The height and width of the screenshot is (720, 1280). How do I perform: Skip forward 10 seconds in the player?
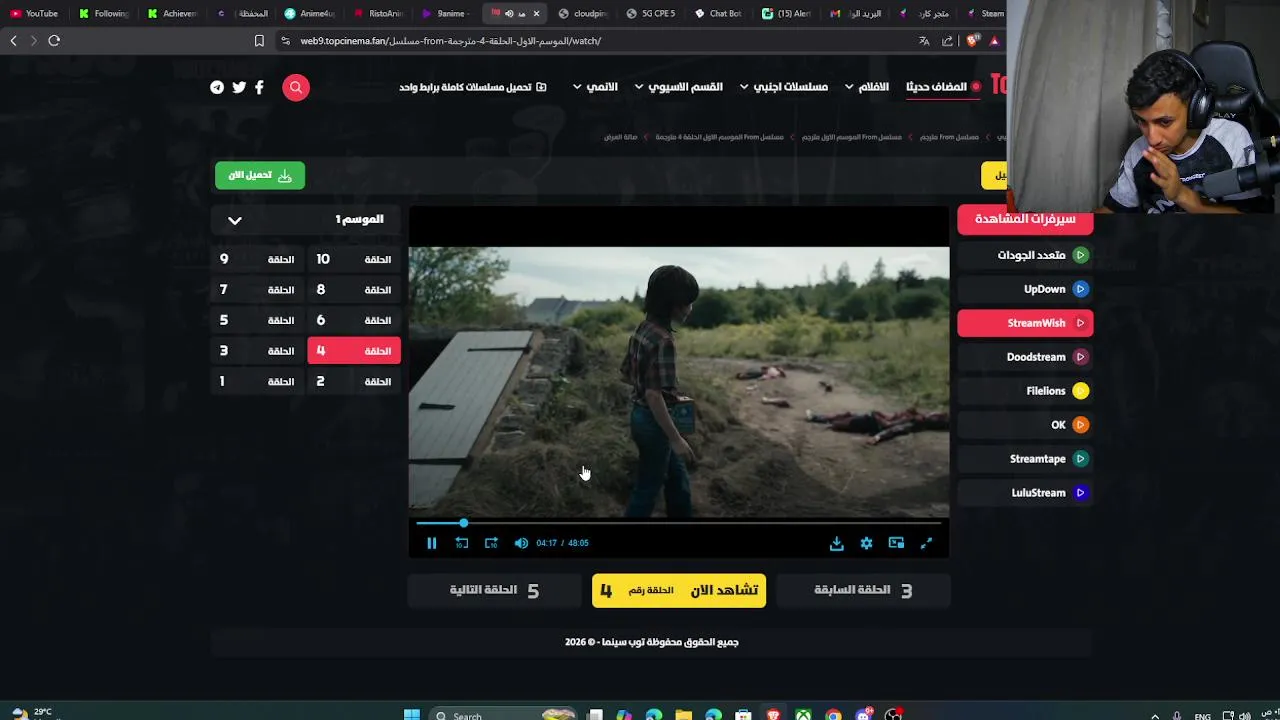pos(491,543)
